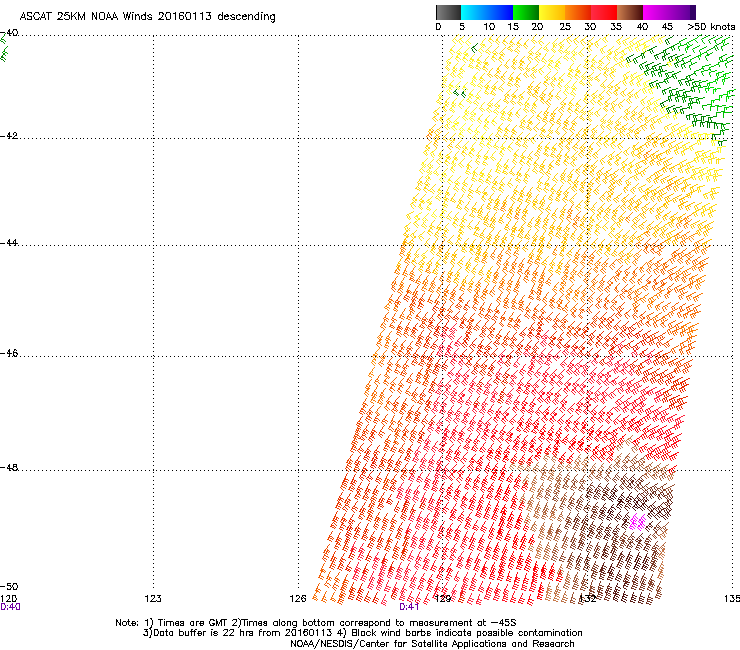This screenshot has height=650, width=740.
Task: Click the gray 0-5 knots legend swatch
Action: coord(448,12)
